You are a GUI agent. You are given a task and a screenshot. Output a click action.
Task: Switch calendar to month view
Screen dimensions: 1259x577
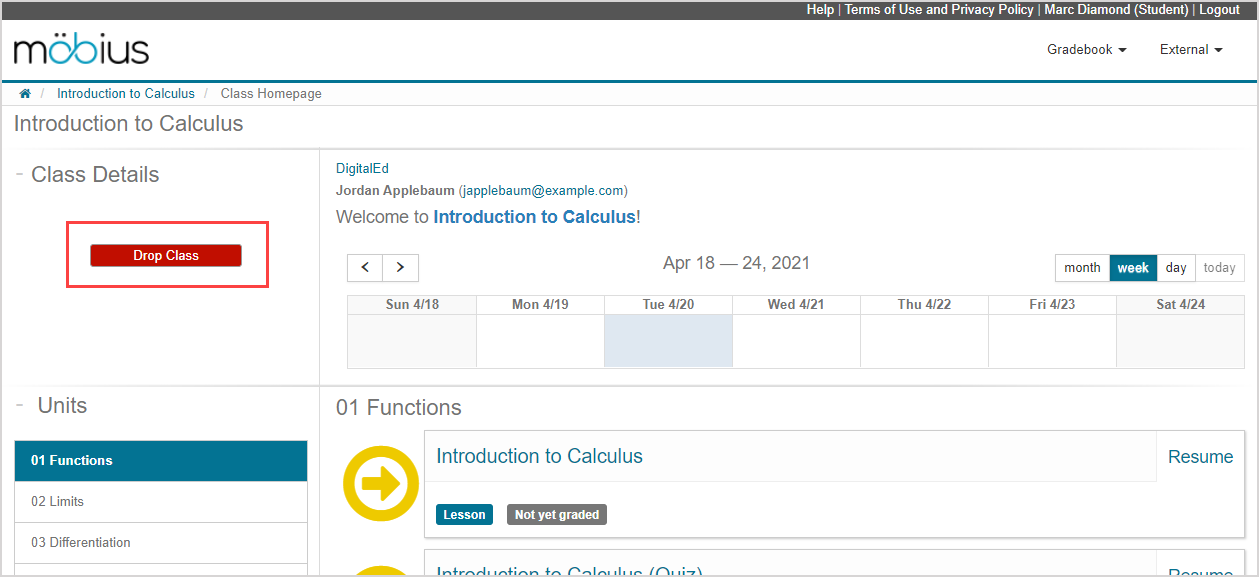(1082, 268)
